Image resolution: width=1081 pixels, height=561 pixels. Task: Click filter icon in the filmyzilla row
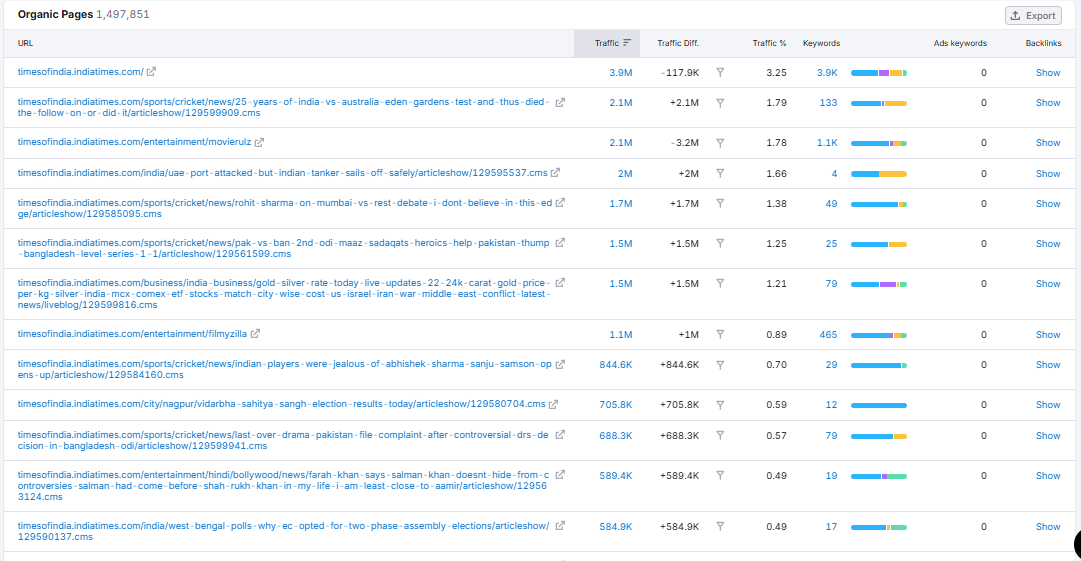(720, 334)
